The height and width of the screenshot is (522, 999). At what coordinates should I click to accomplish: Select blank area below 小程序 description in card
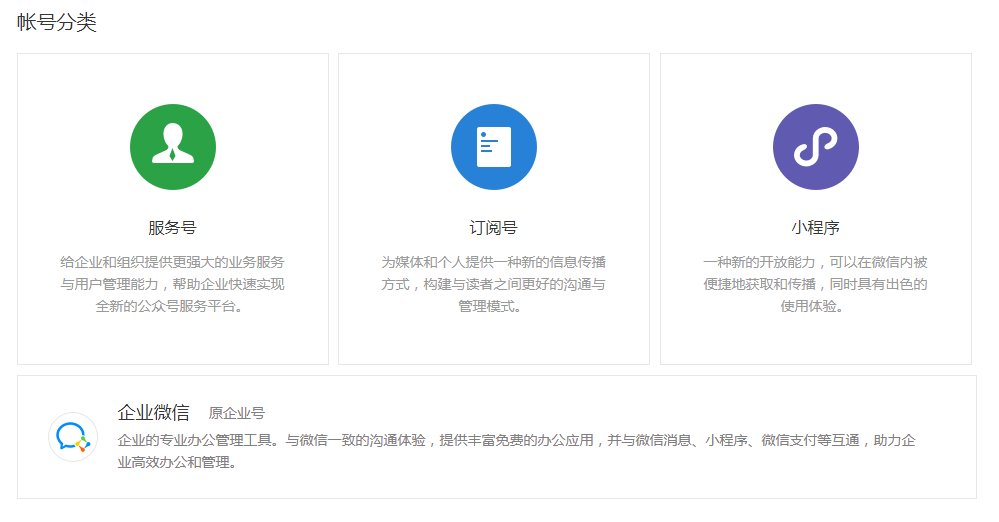point(815,340)
